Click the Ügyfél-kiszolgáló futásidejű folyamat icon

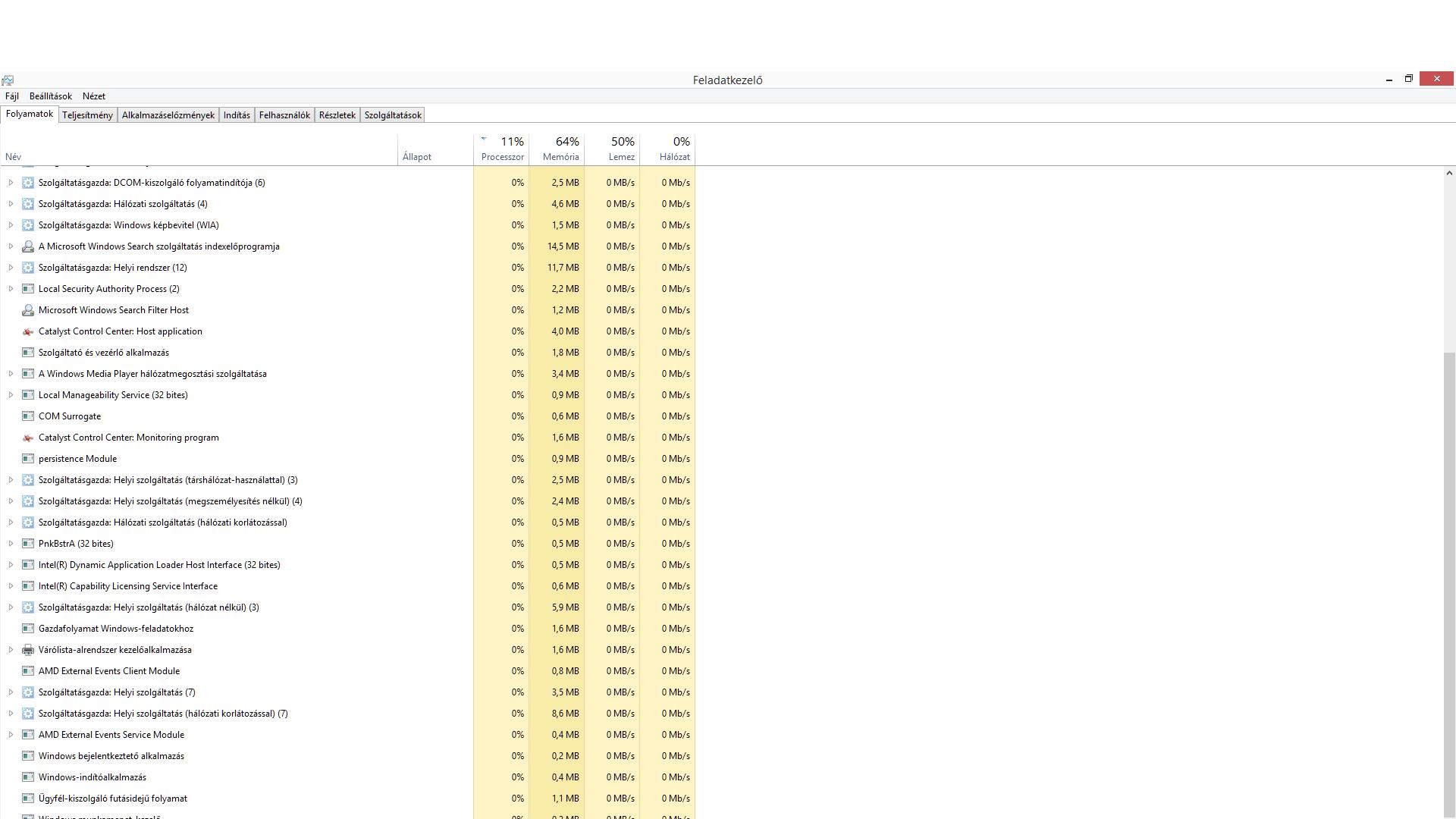28,799
